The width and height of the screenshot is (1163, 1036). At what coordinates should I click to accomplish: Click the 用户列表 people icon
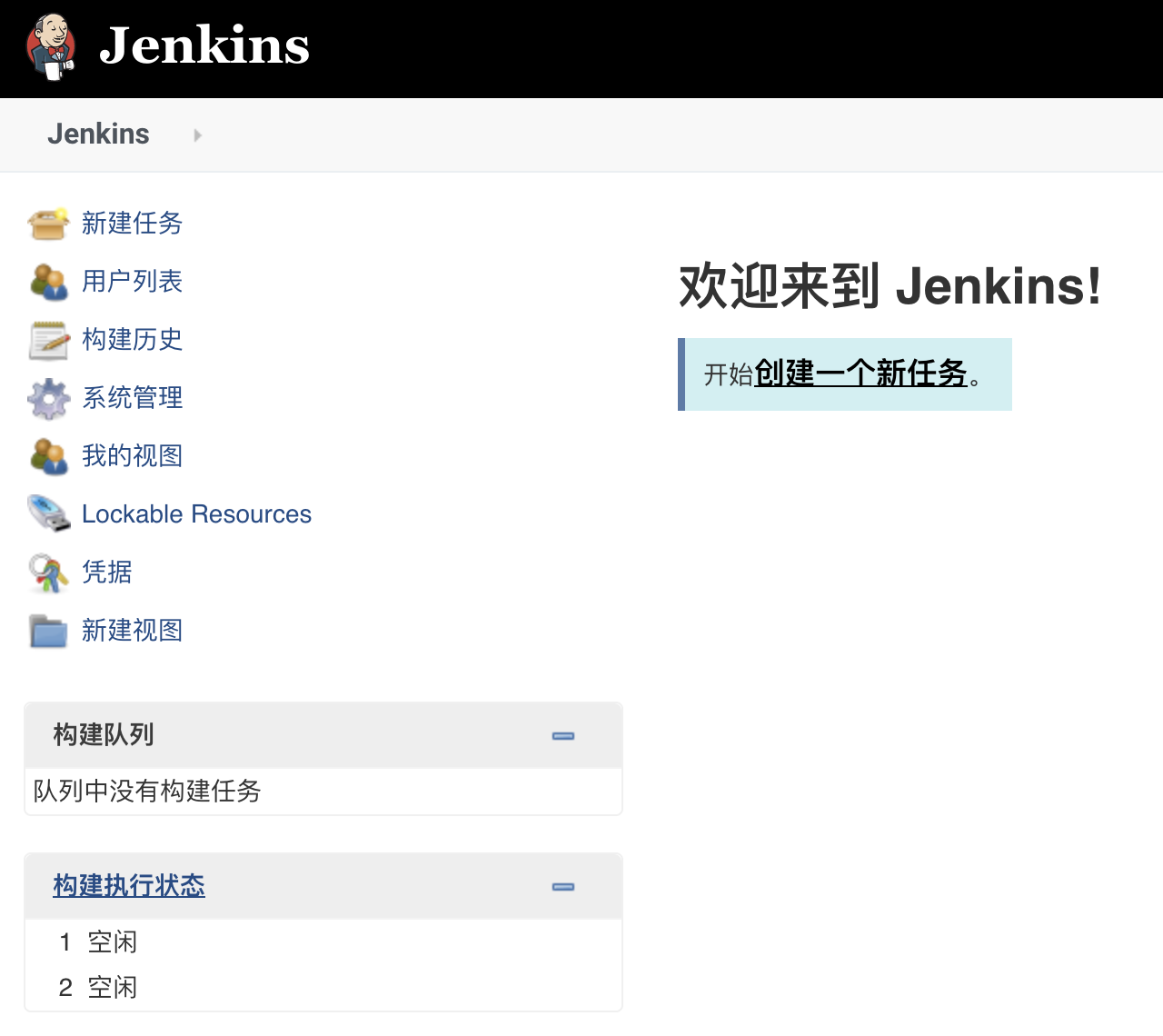pos(48,281)
